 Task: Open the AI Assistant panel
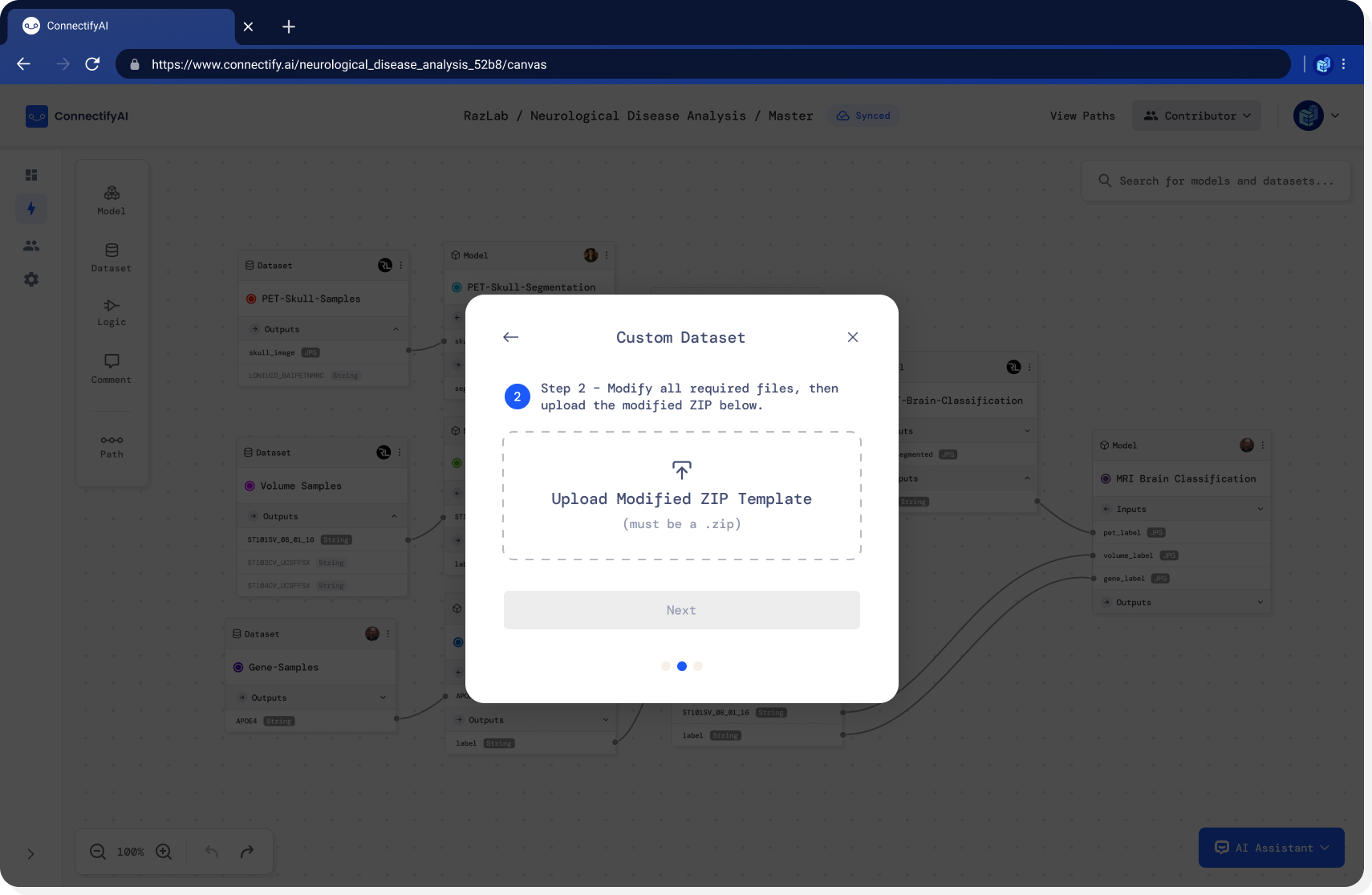click(1272, 848)
